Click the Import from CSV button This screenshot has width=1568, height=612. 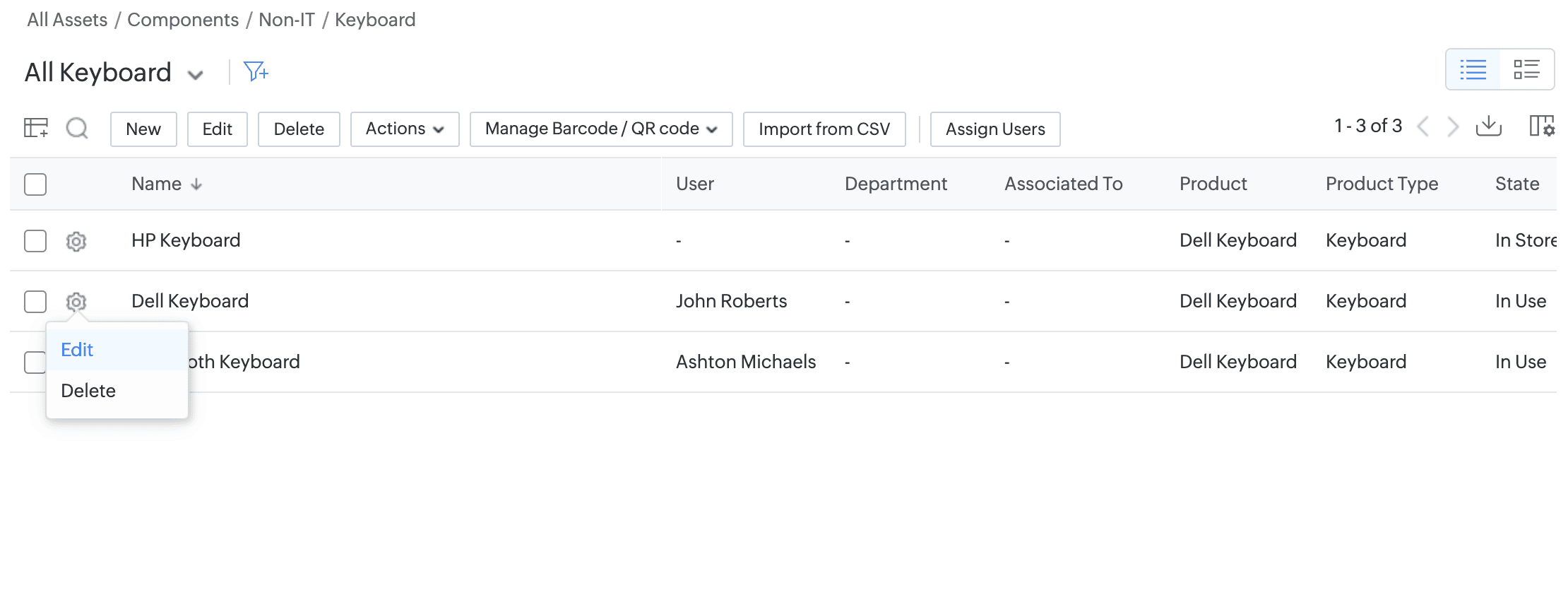pos(824,129)
